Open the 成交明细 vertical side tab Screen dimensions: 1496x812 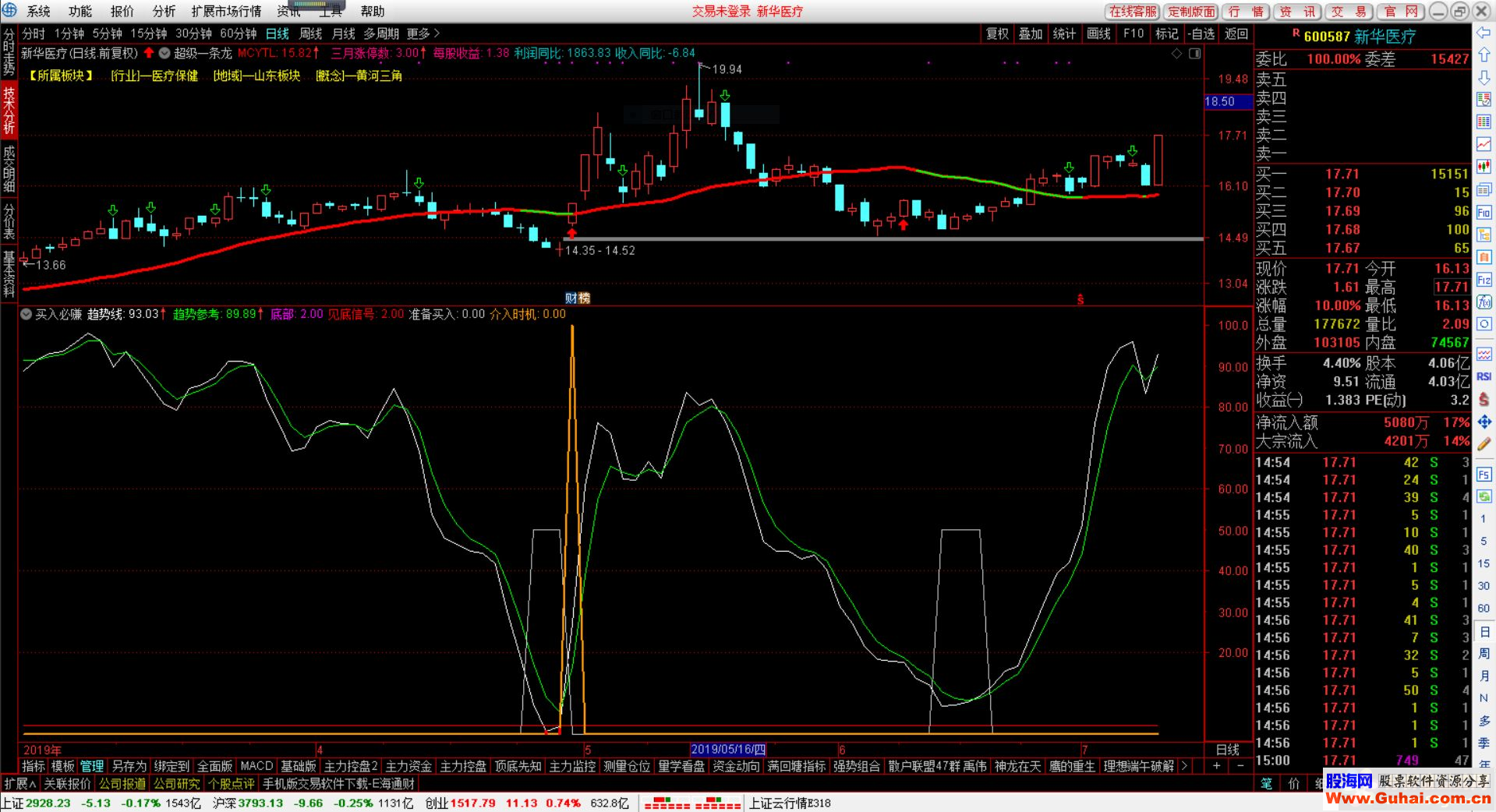click(x=9, y=168)
